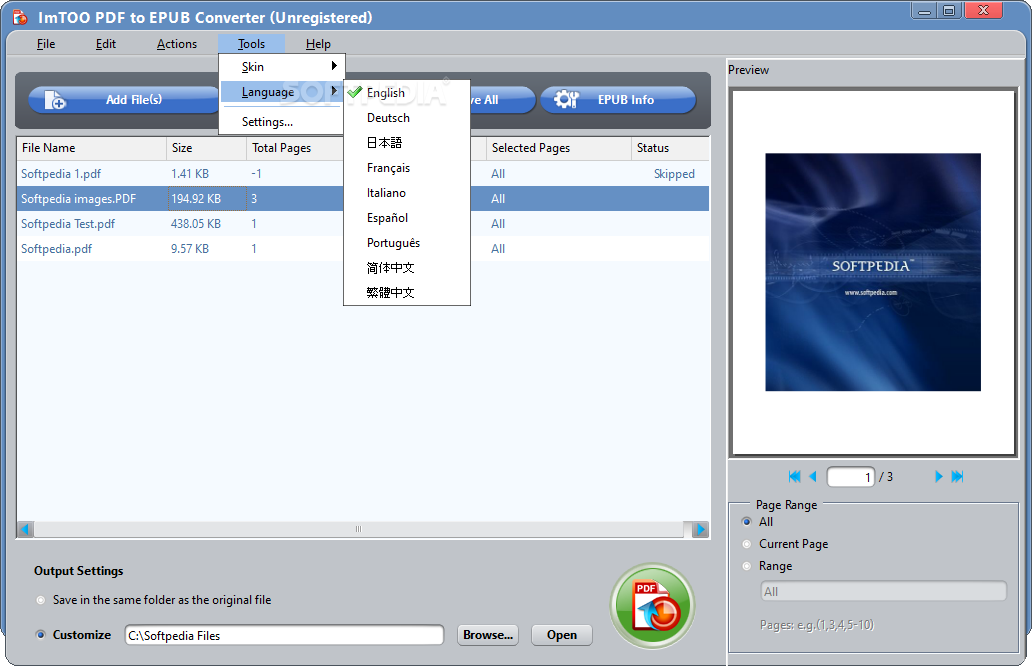Open Settings... from Tools menu
1032x666 pixels.
point(282,122)
